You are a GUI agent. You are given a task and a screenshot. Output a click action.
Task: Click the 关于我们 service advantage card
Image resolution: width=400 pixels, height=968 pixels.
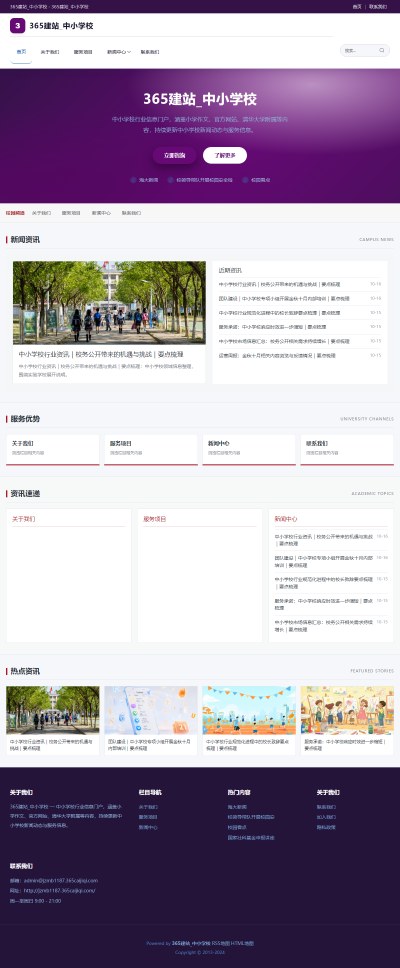click(x=52, y=449)
